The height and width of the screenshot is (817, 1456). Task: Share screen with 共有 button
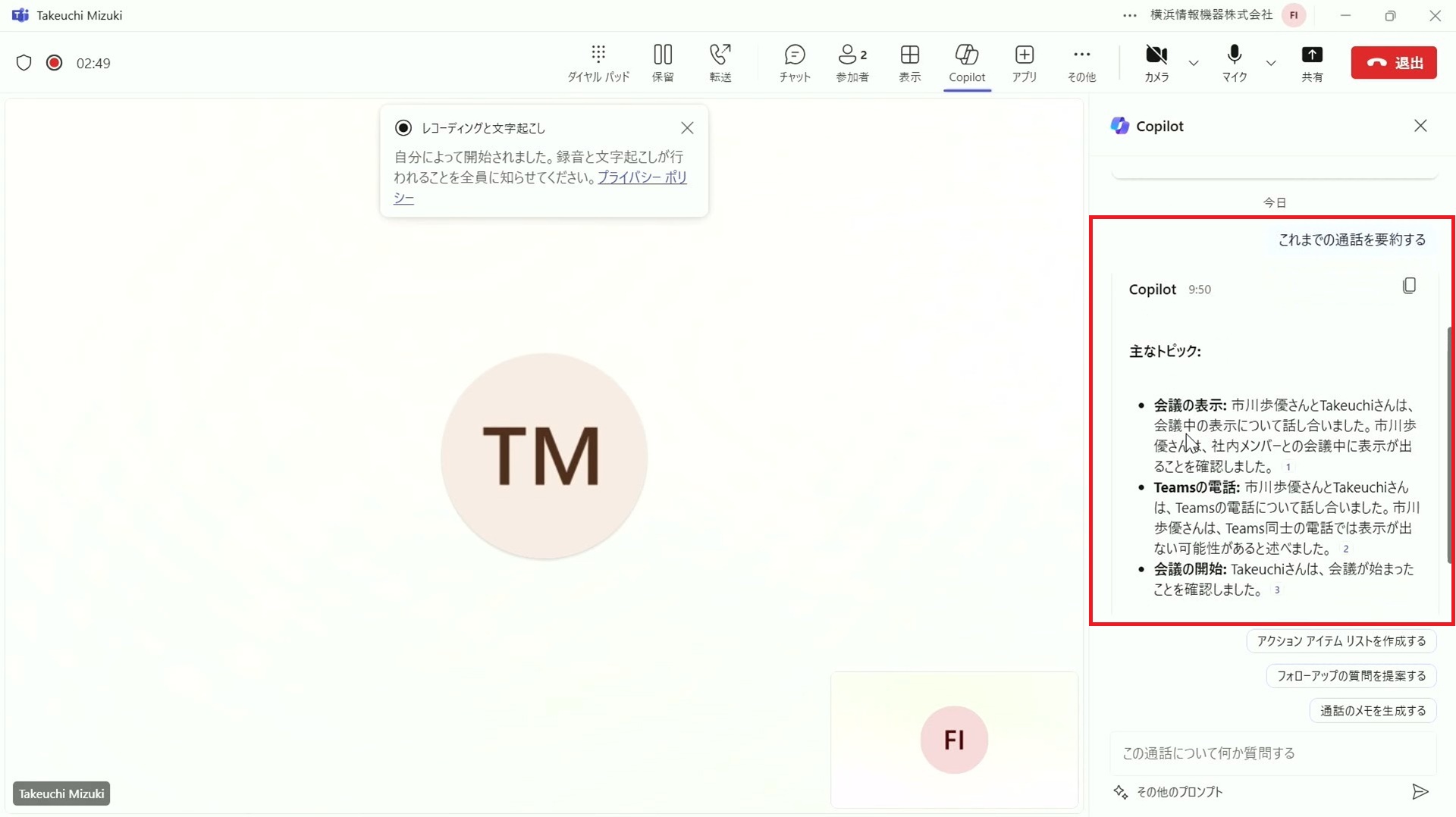point(1312,63)
